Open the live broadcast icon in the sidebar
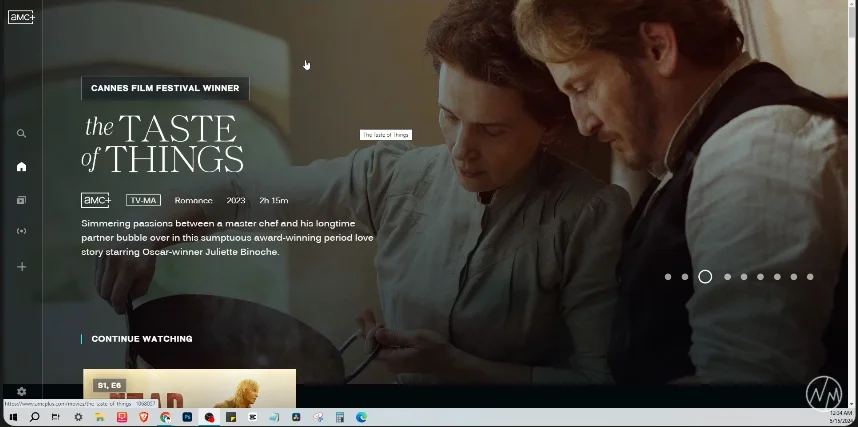 click(x=21, y=231)
